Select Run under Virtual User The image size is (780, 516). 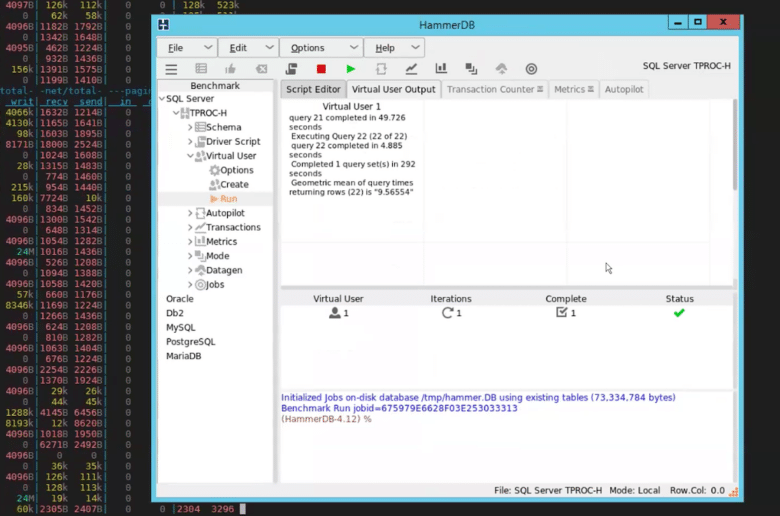[x=228, y=199]
